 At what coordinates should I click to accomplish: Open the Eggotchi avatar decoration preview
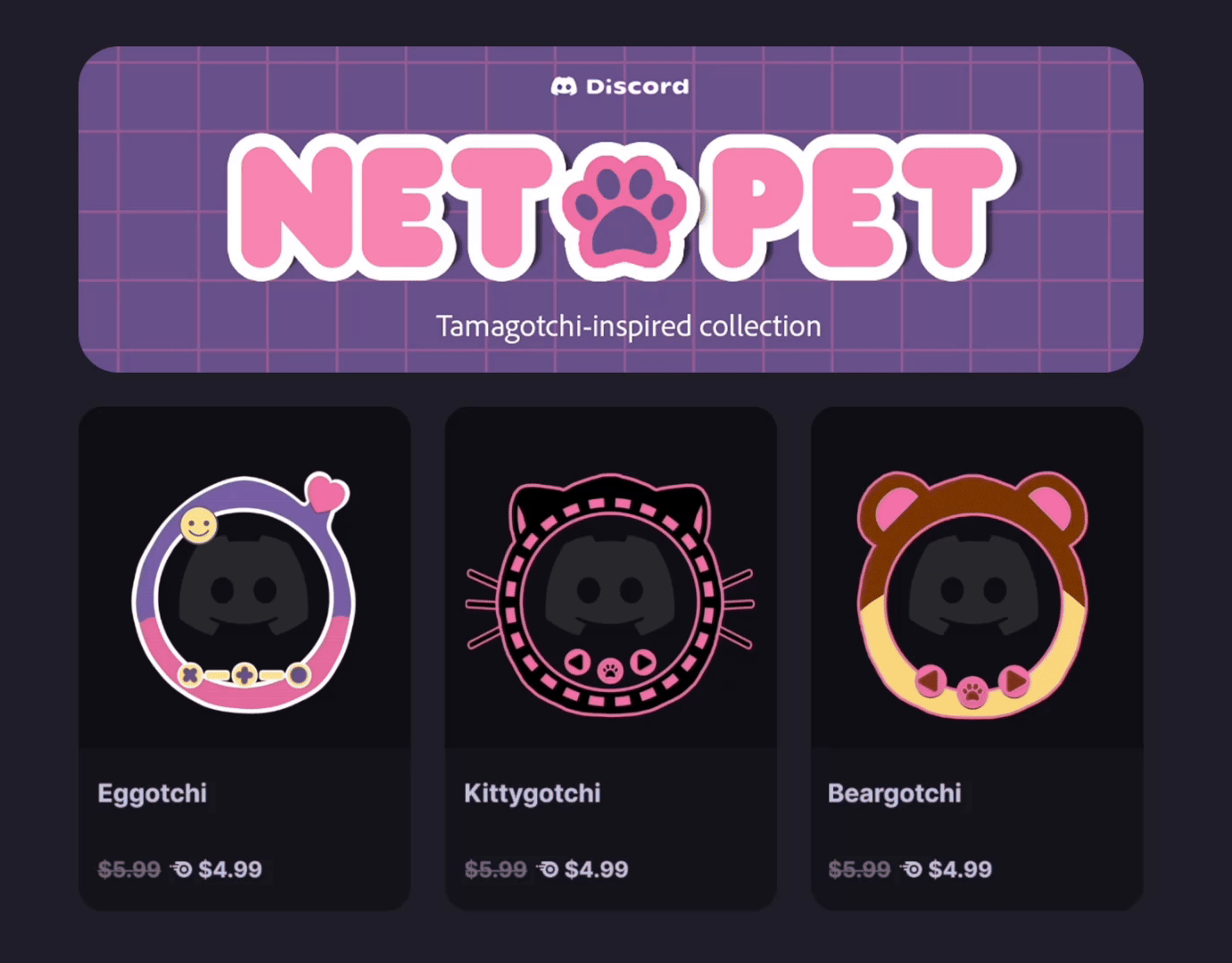(244, 593)
